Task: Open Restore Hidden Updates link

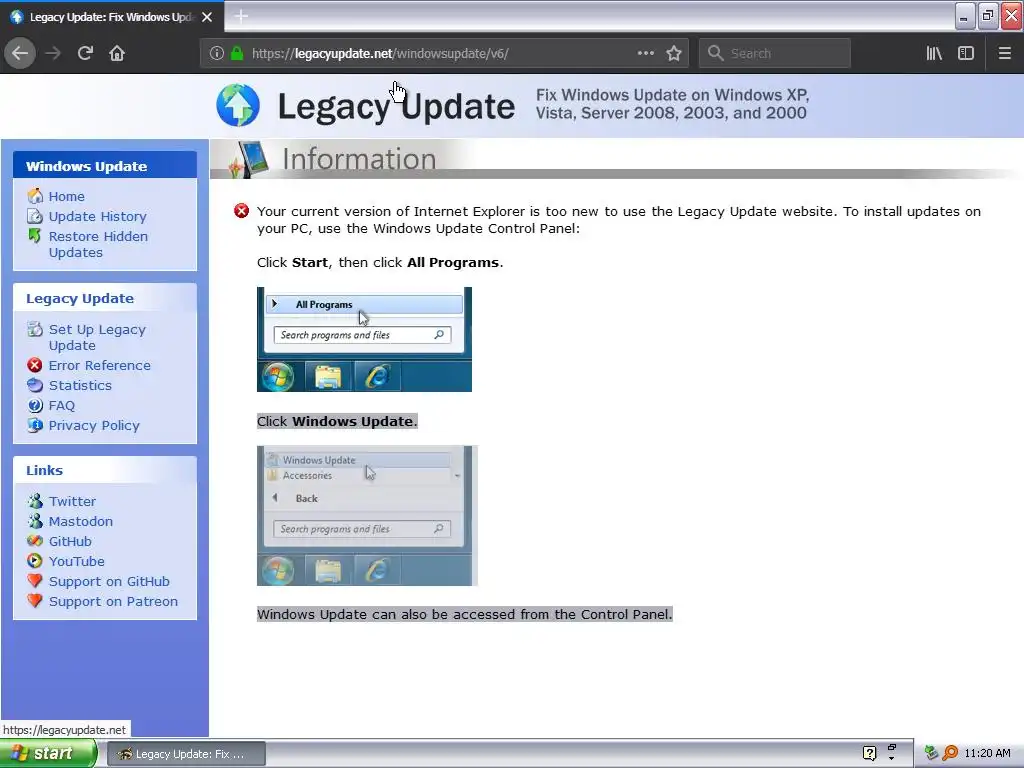Action: [x=98, y=244]
